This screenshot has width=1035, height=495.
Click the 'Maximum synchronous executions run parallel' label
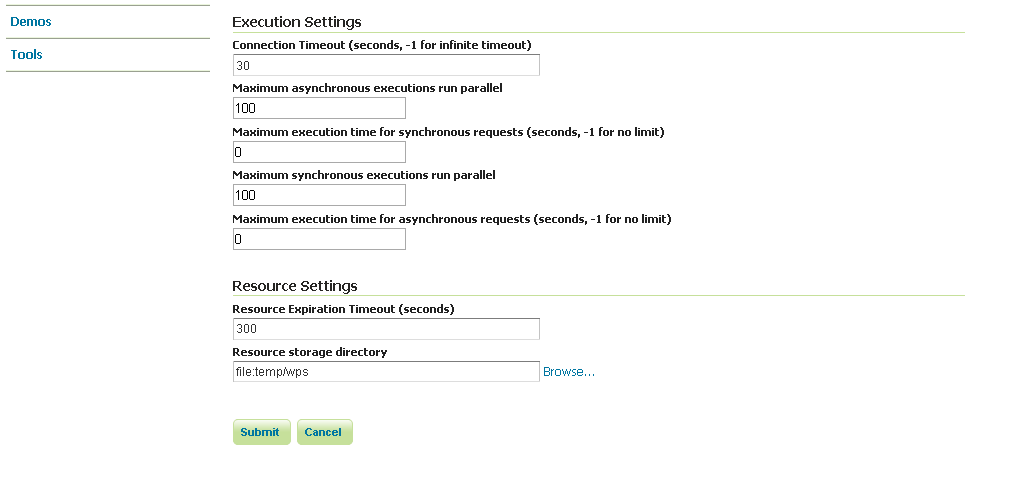click(364, 175)
